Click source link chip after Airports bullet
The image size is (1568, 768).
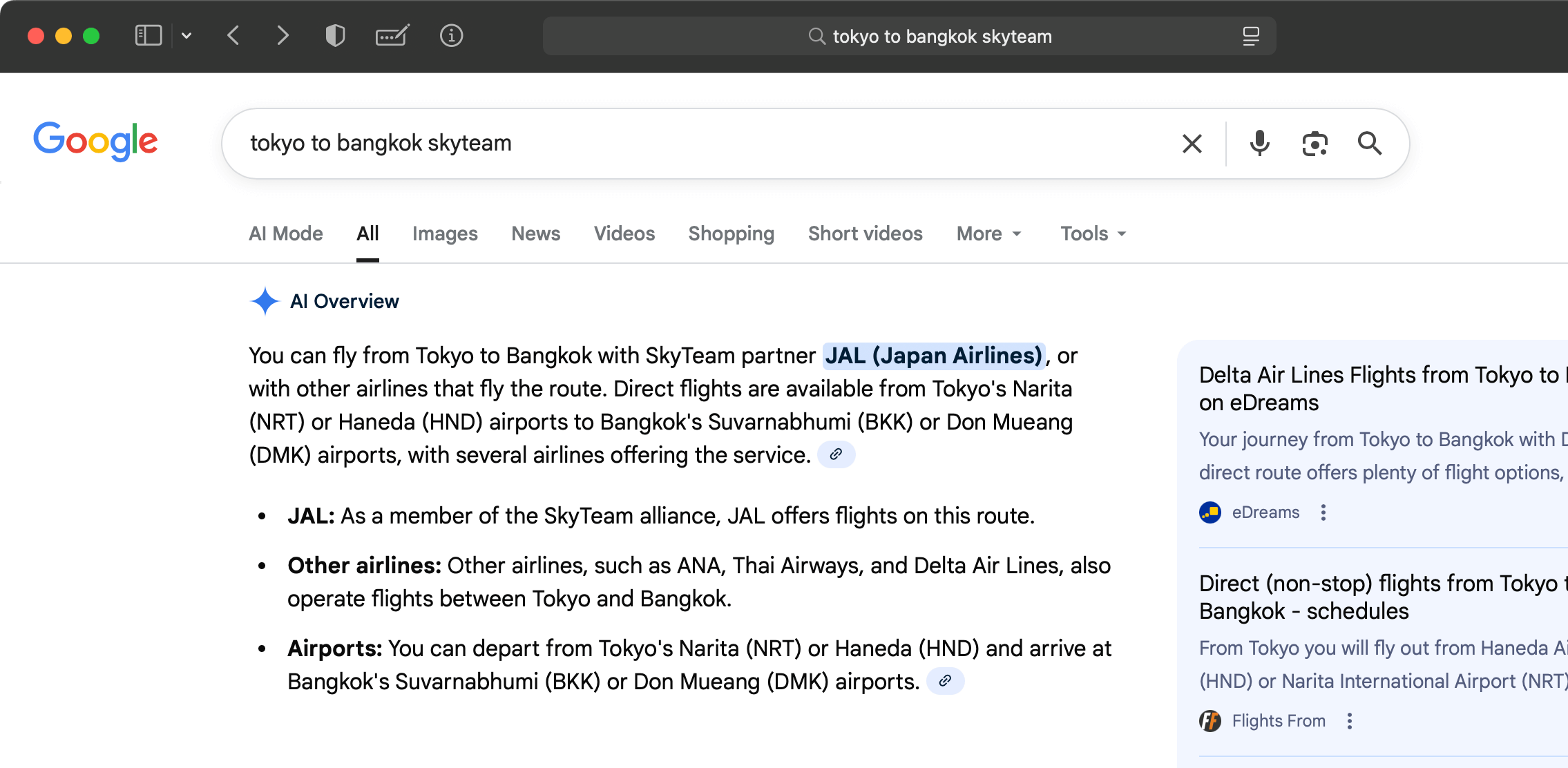[x=945, y=681]
